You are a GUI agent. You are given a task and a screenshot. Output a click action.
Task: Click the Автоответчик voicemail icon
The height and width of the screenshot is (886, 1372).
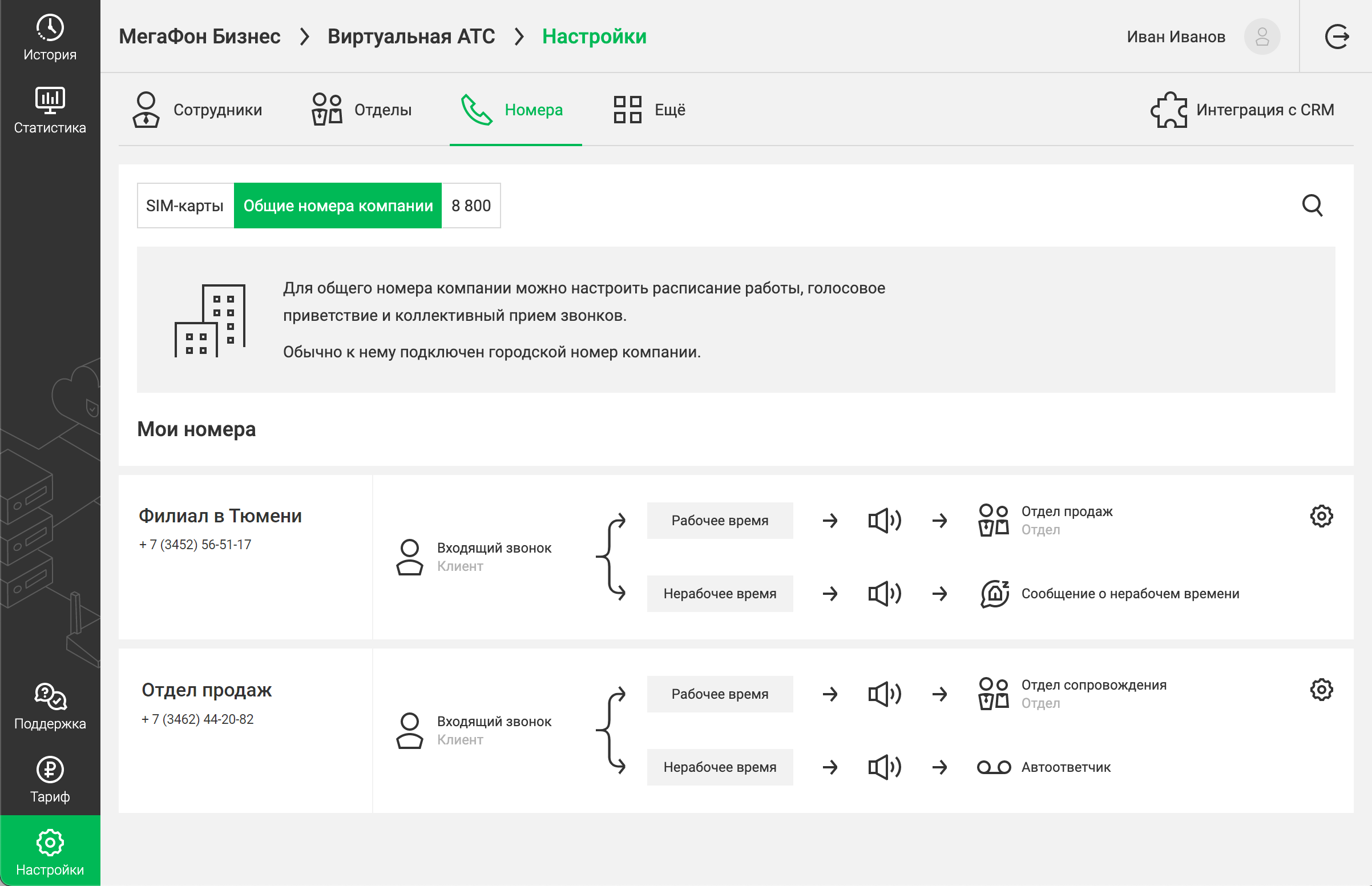(994, 767)
